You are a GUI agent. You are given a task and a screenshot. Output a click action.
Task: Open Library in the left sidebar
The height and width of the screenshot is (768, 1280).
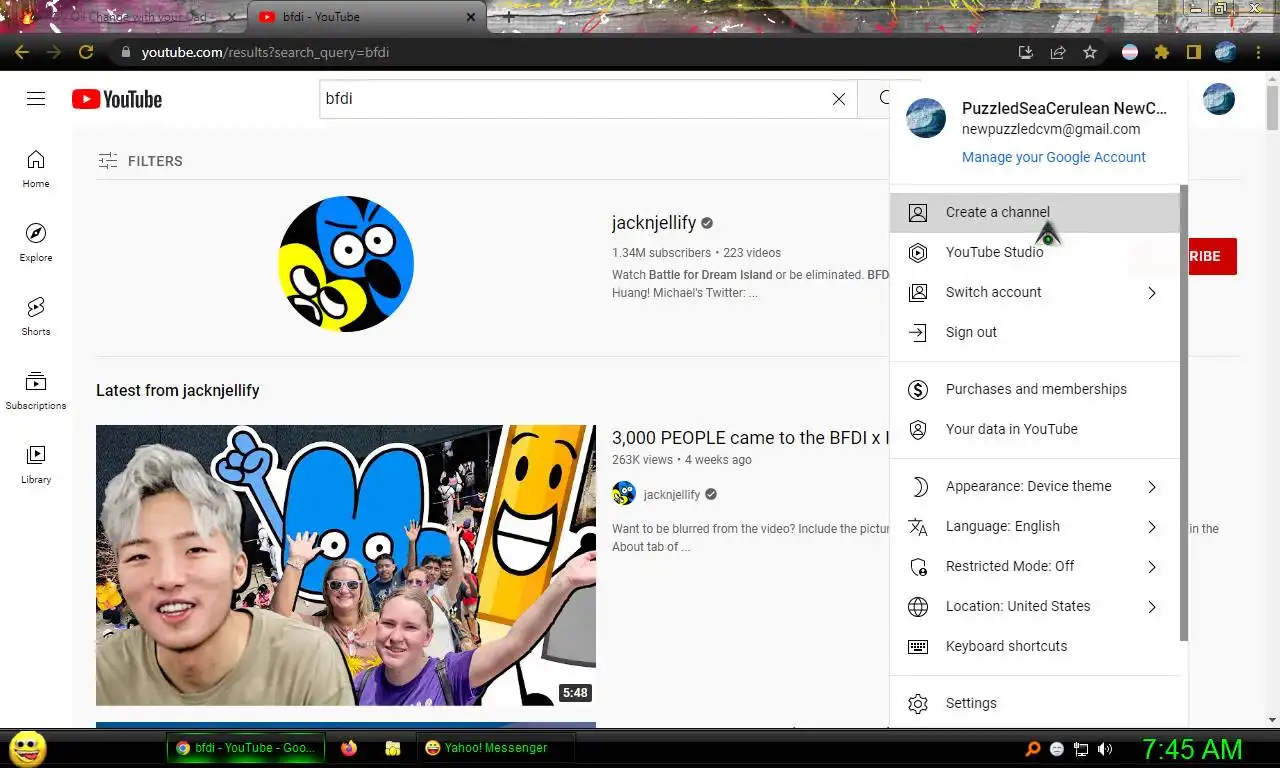point(36,465)
